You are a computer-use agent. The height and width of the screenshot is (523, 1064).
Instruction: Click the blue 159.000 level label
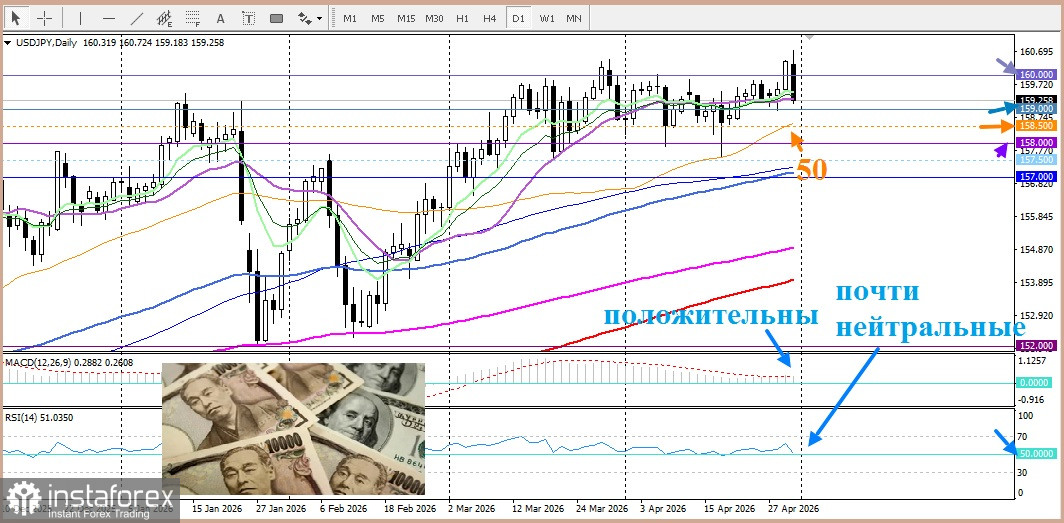click(1035, 108)
